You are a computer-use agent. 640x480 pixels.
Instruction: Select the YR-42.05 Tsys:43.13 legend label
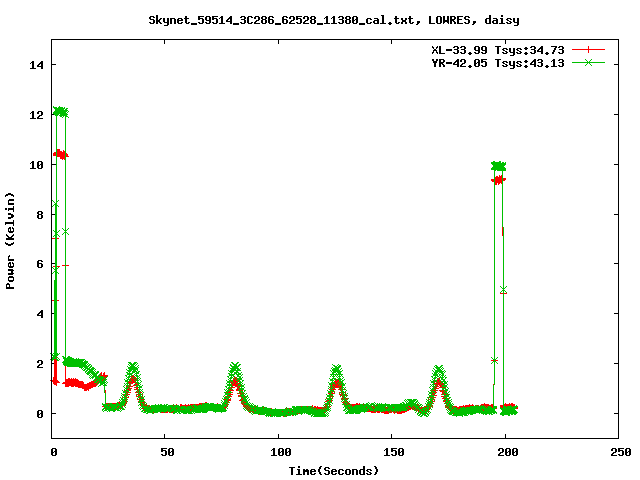click(x=498, y=63)
